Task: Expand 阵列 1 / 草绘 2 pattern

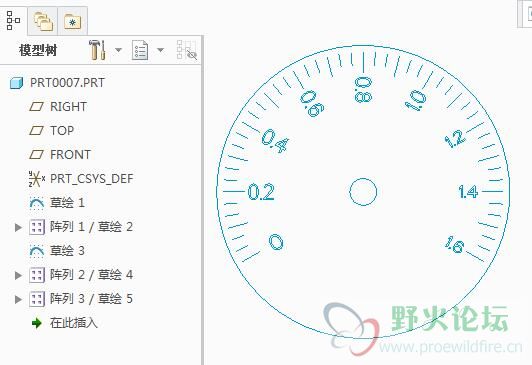Action: (x=18, y=227)
